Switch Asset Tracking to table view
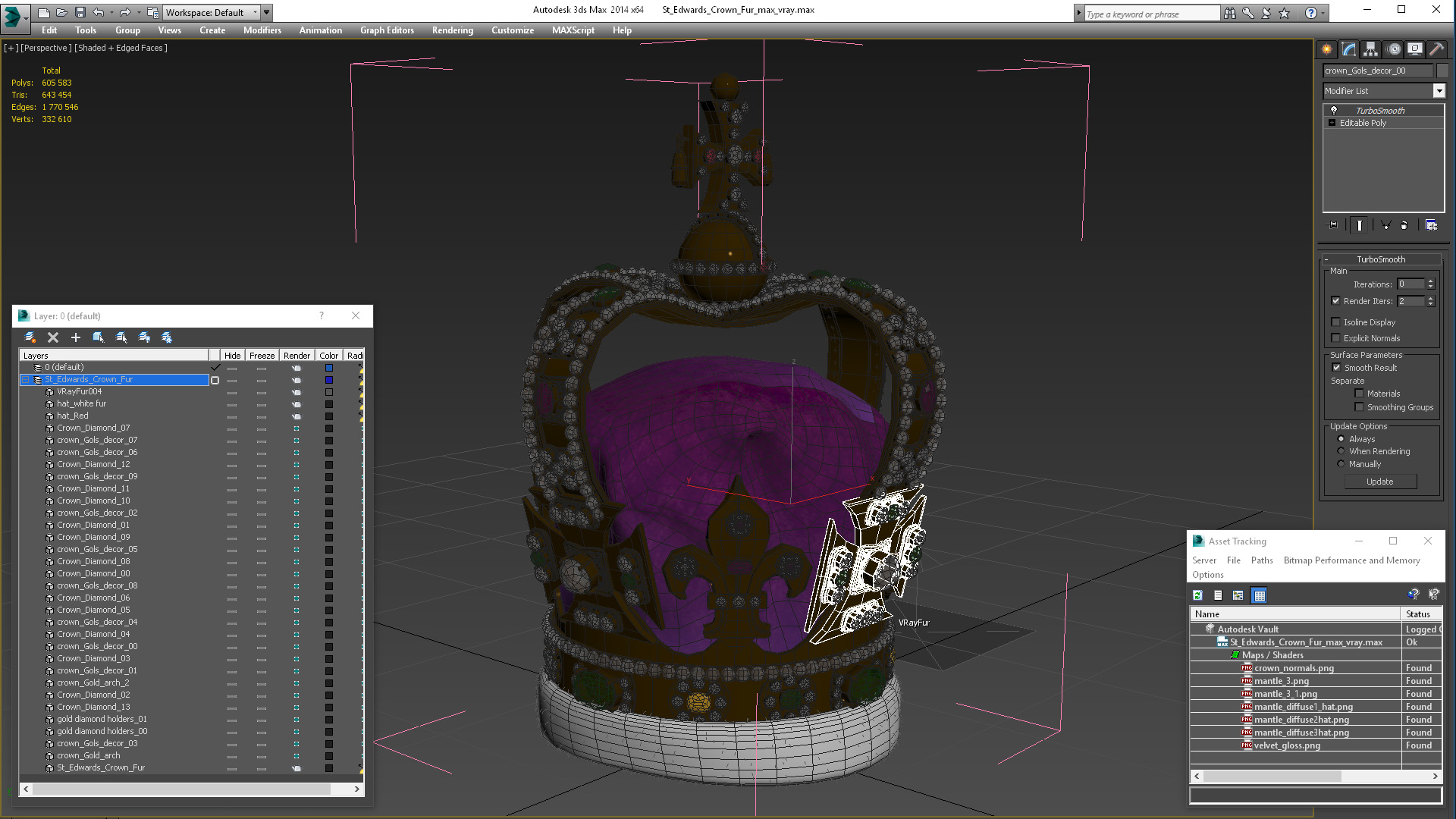Screen dimensions: 1456x819 [1260, 595]
